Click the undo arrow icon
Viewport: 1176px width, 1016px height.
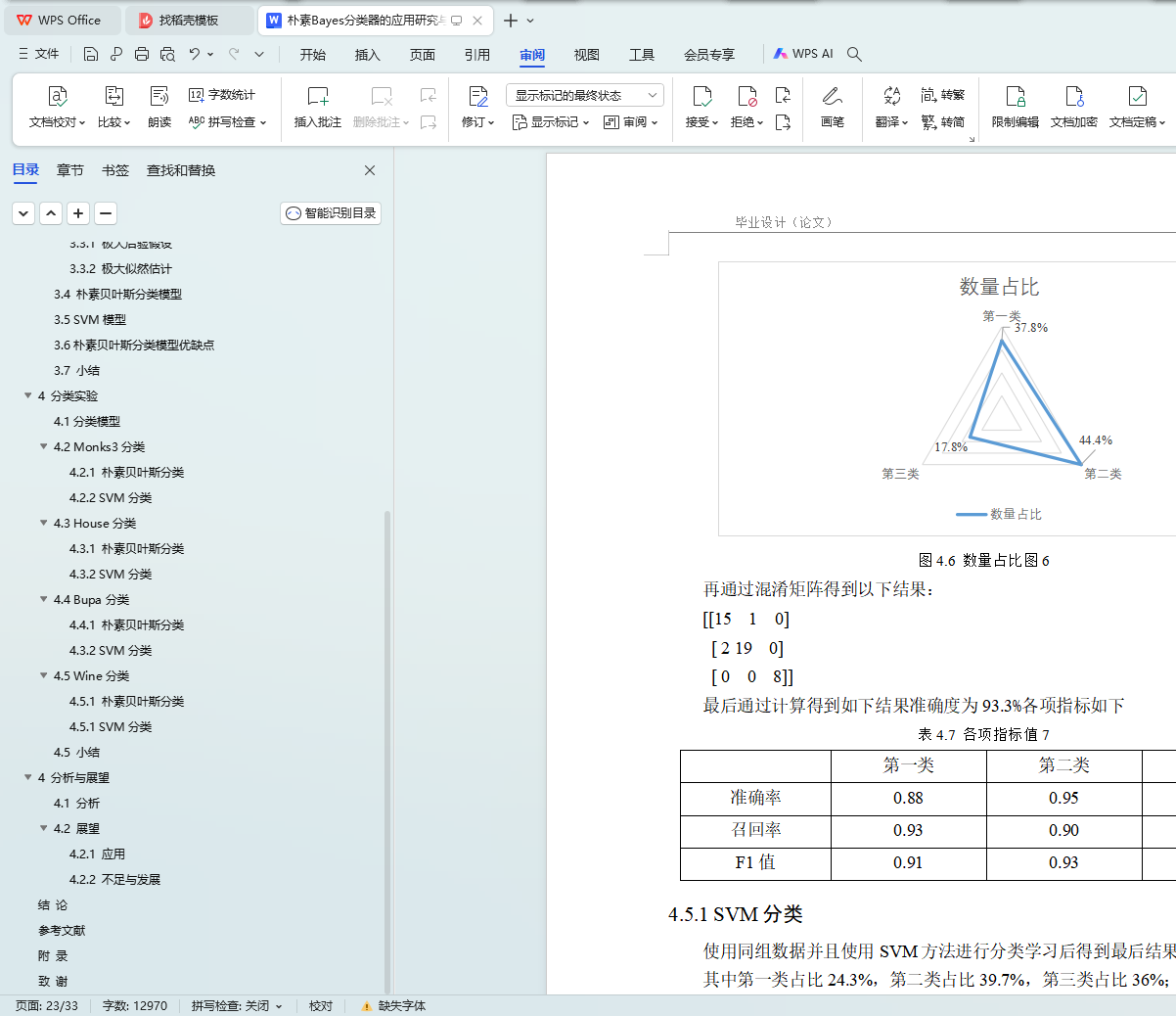(195, 54)
